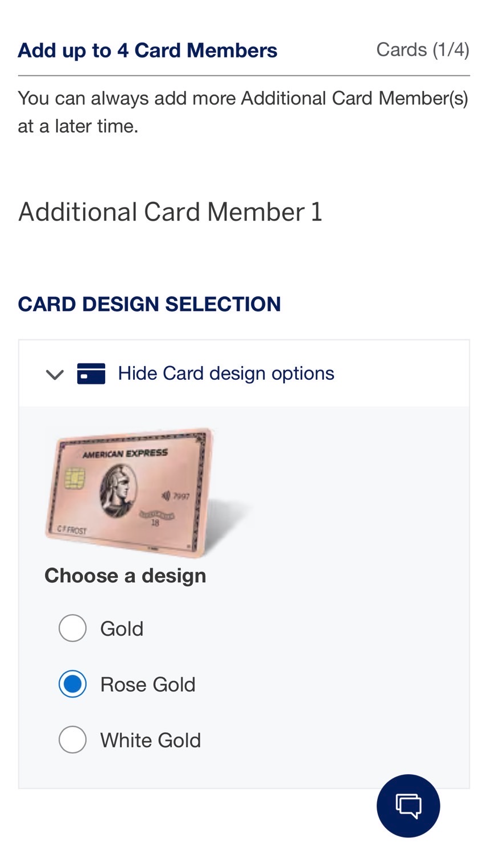The width and height of the screenshot is (488, 860).
Task: Collapse card design options using the chevron
Action: (55, 375)
